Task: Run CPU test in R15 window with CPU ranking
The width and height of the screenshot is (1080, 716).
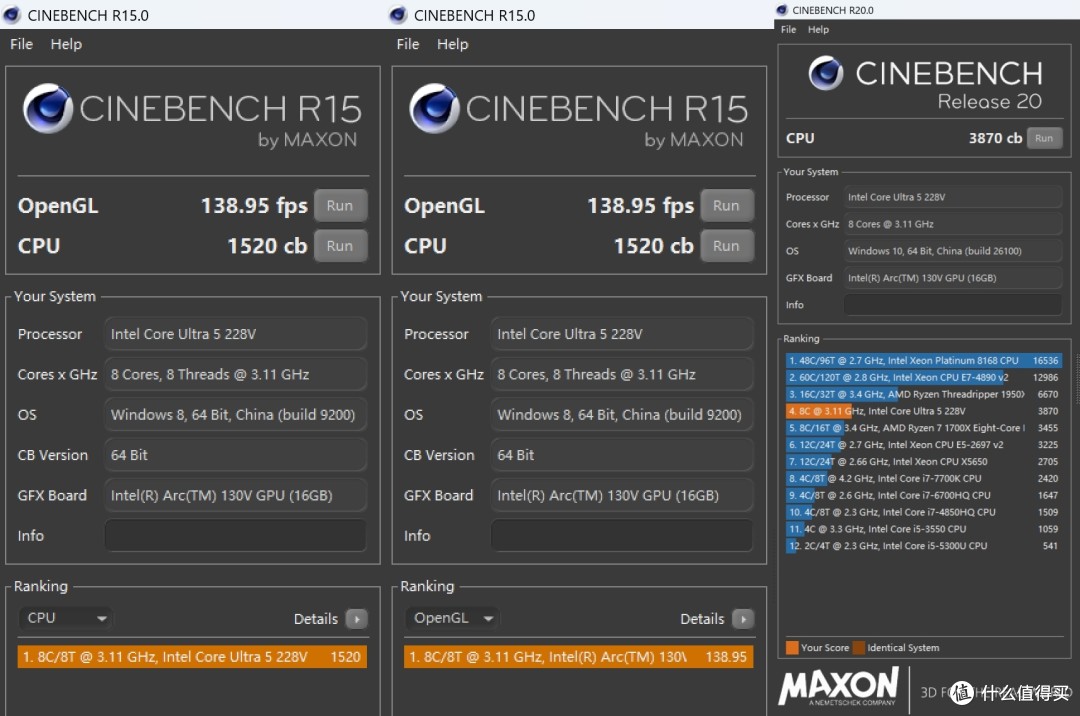Action: 340,246
